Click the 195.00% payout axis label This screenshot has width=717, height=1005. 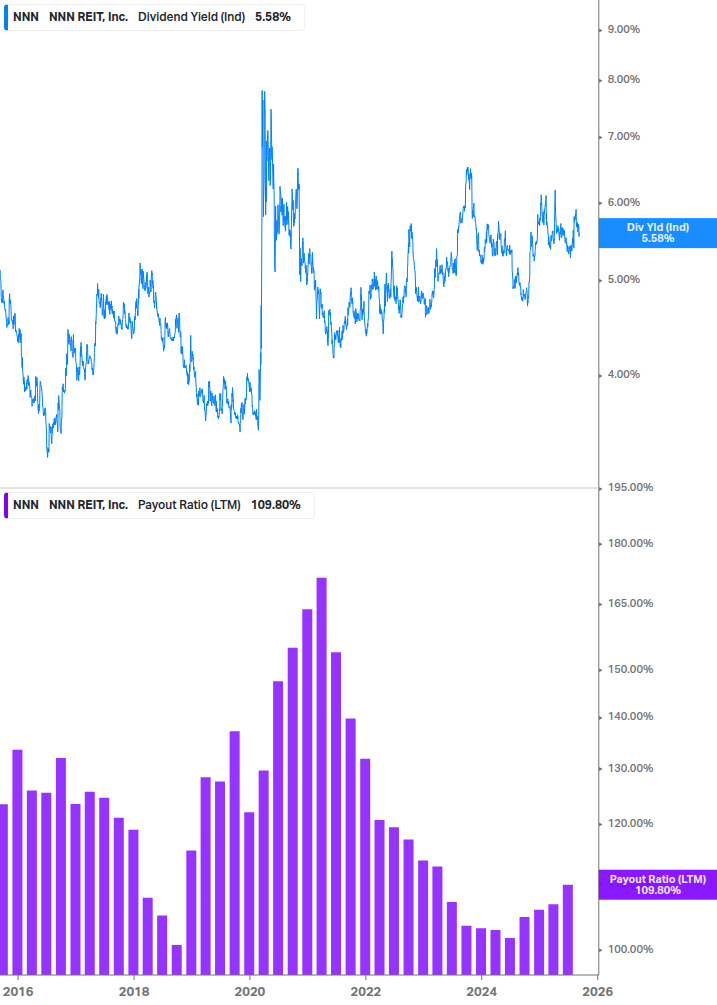pyautogui.click(x=630, y=488)
